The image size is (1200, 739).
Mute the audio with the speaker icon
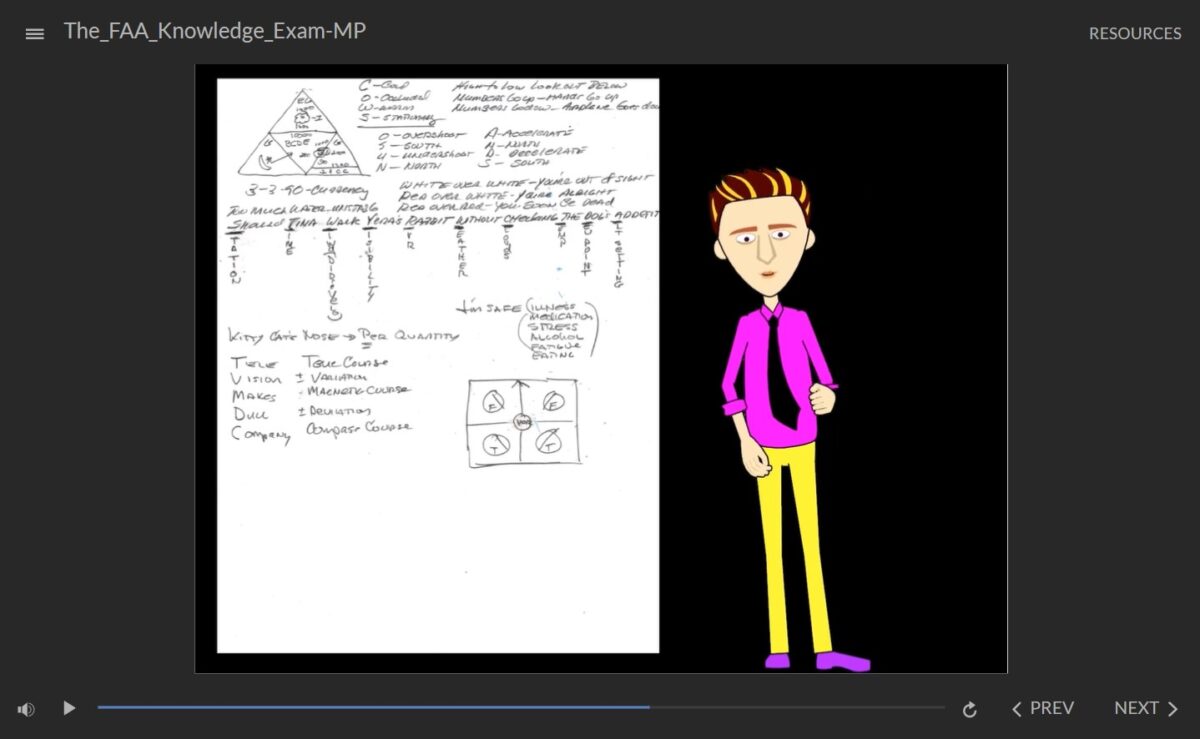[x=26, y=709]
